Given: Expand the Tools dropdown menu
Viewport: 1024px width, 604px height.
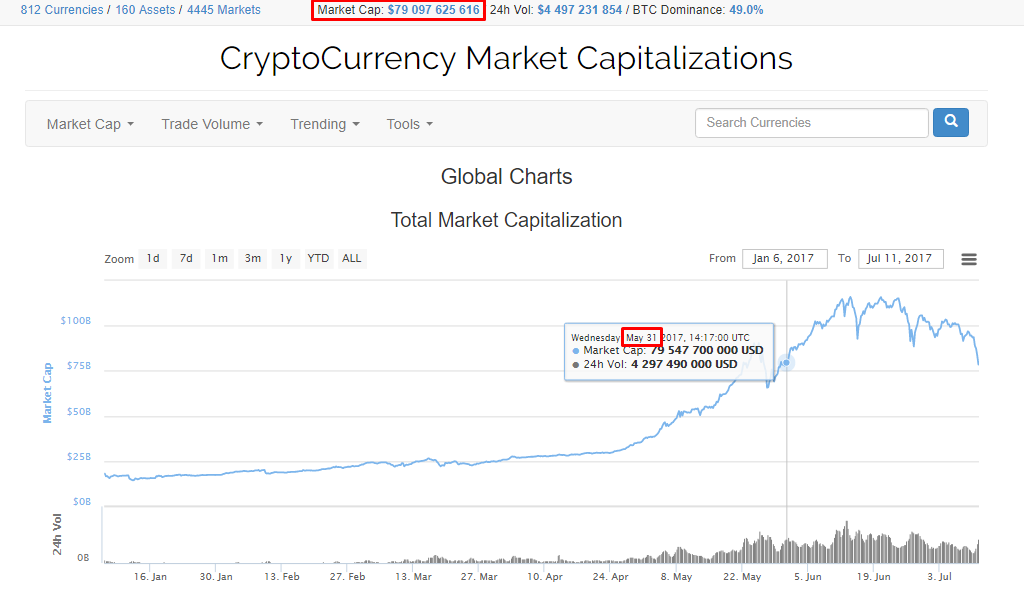Looking at the screenshot, I should coord(410,124).
